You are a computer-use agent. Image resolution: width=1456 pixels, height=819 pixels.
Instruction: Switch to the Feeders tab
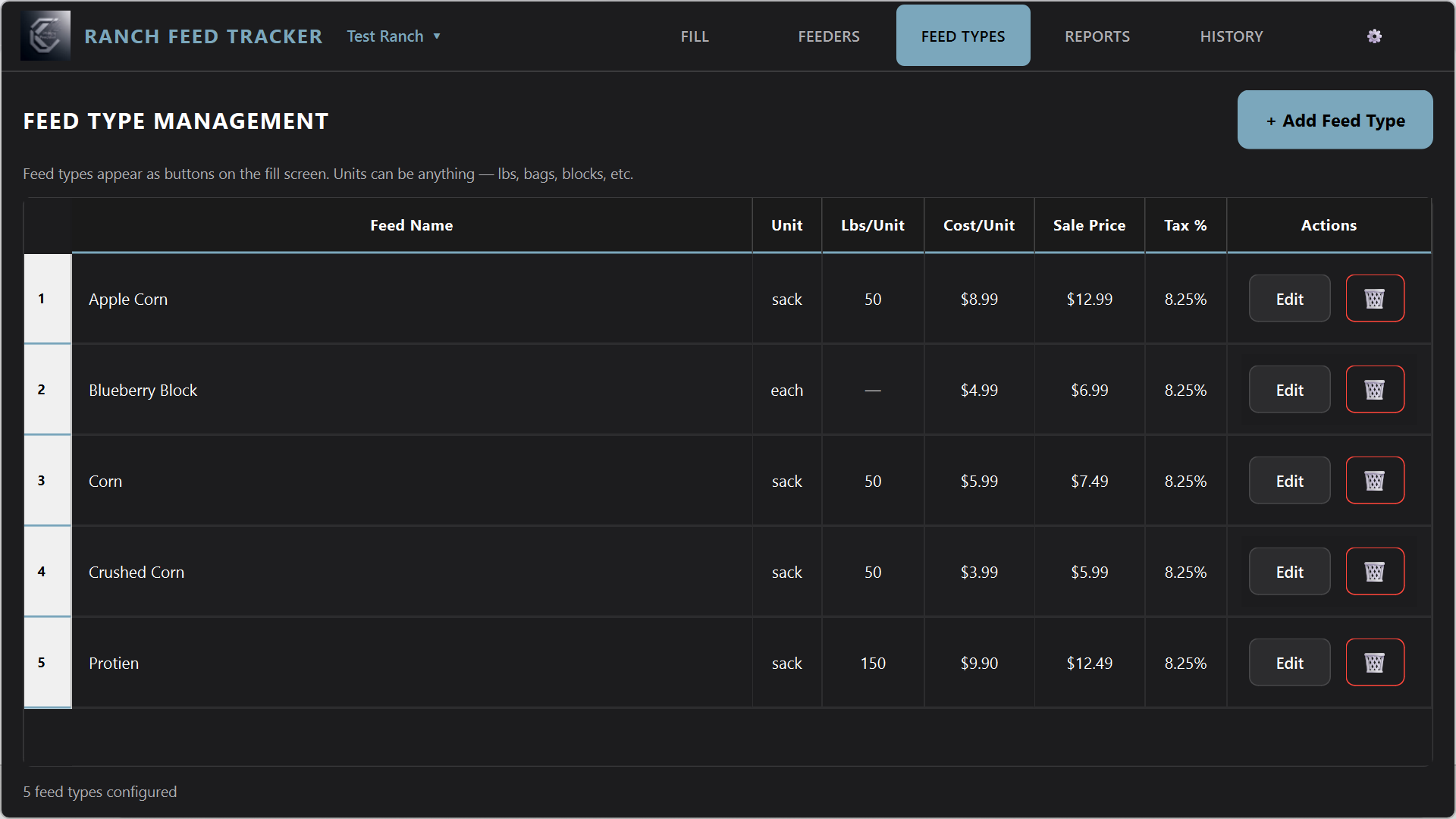pos(829,36)
